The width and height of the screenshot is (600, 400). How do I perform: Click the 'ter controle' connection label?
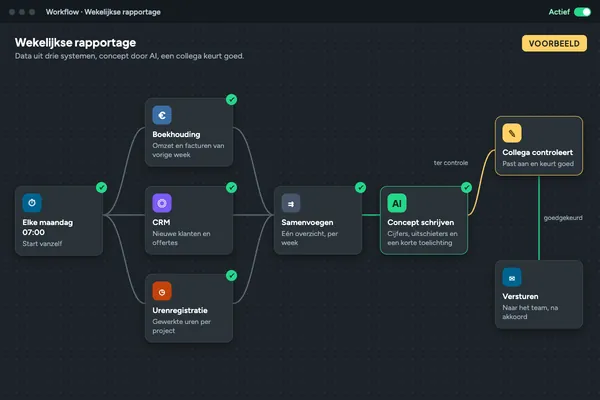451,163
